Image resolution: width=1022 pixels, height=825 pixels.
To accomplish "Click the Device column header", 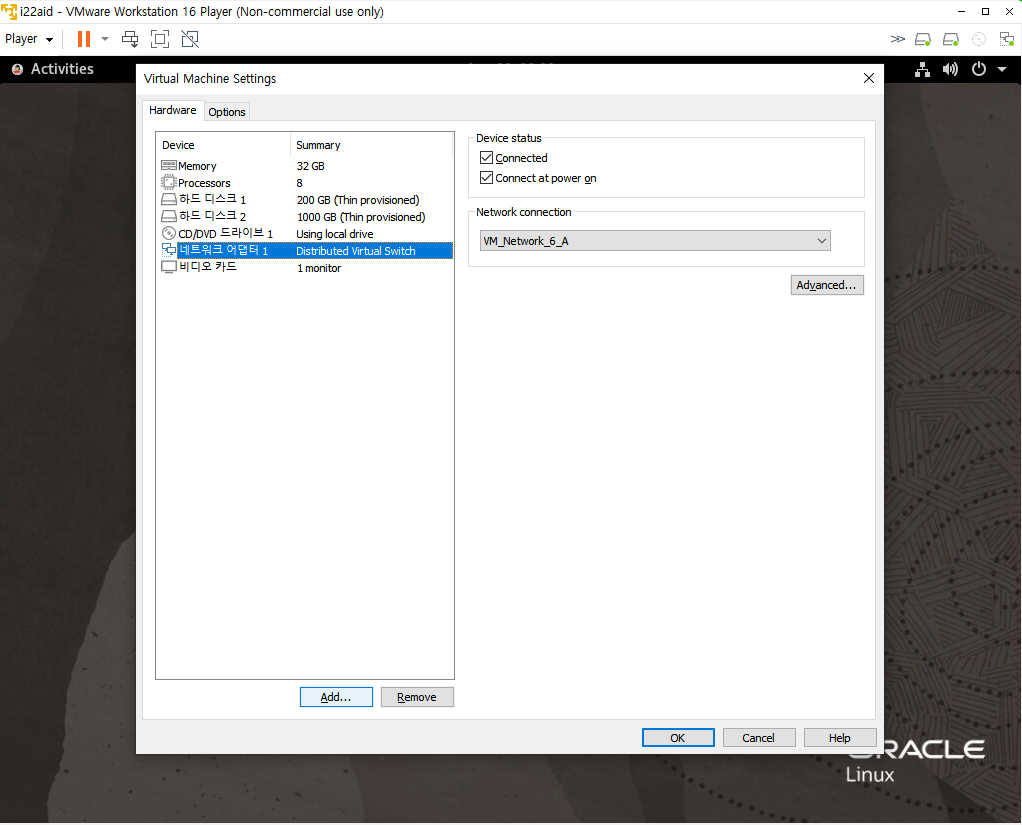I will coord(224,145).
